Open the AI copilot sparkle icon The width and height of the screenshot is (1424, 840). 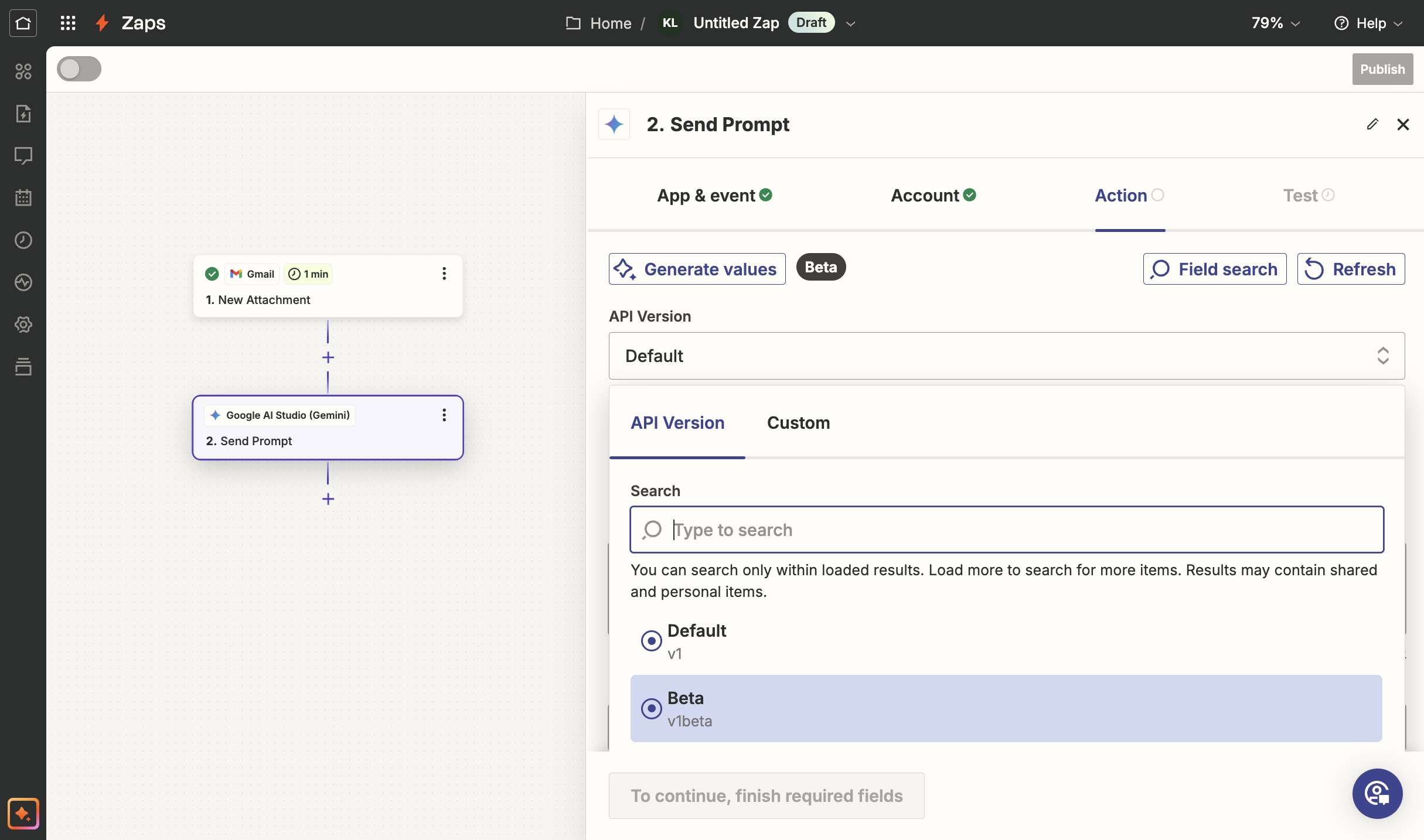23,814
